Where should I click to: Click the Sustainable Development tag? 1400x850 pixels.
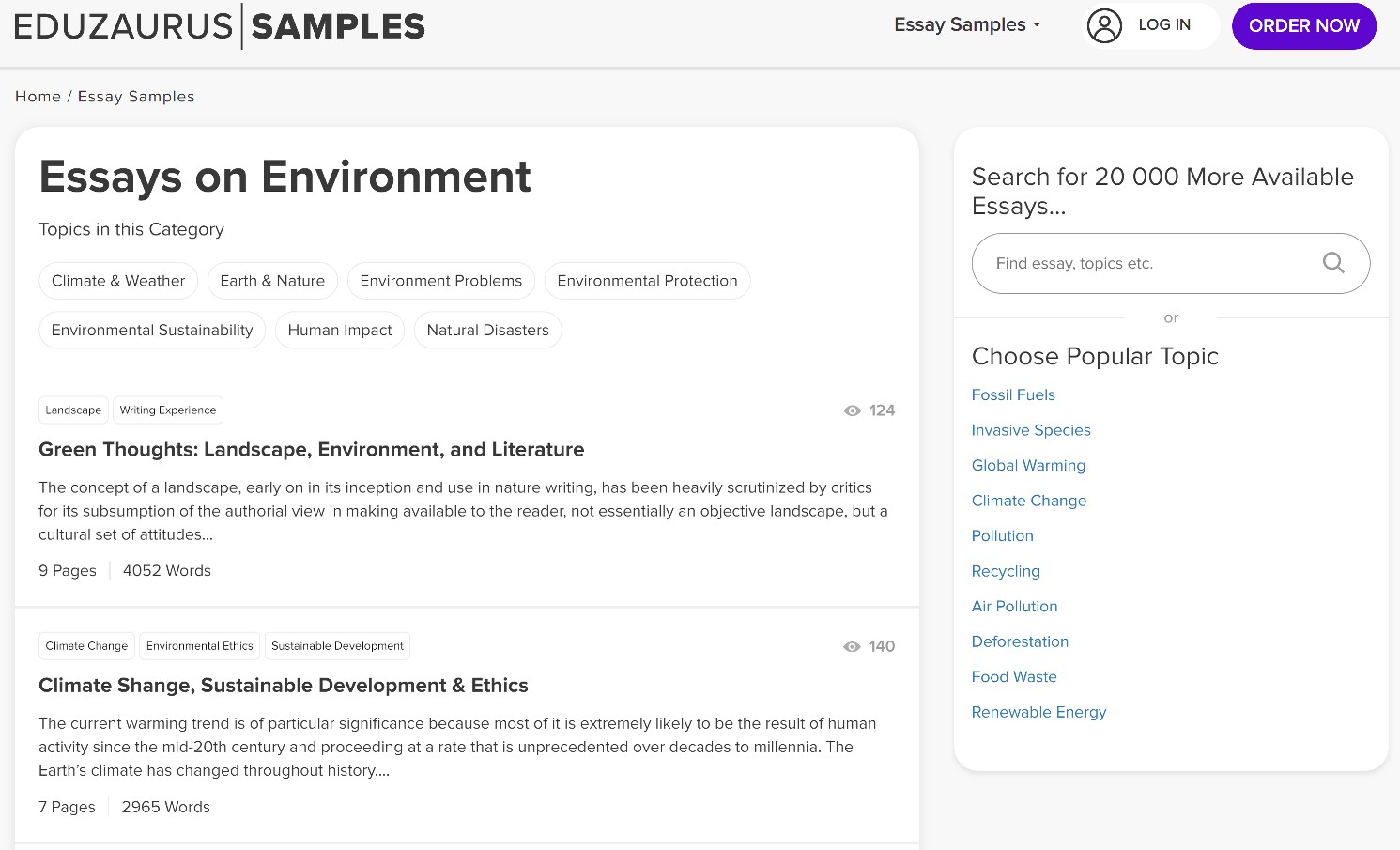coord(337,646)
